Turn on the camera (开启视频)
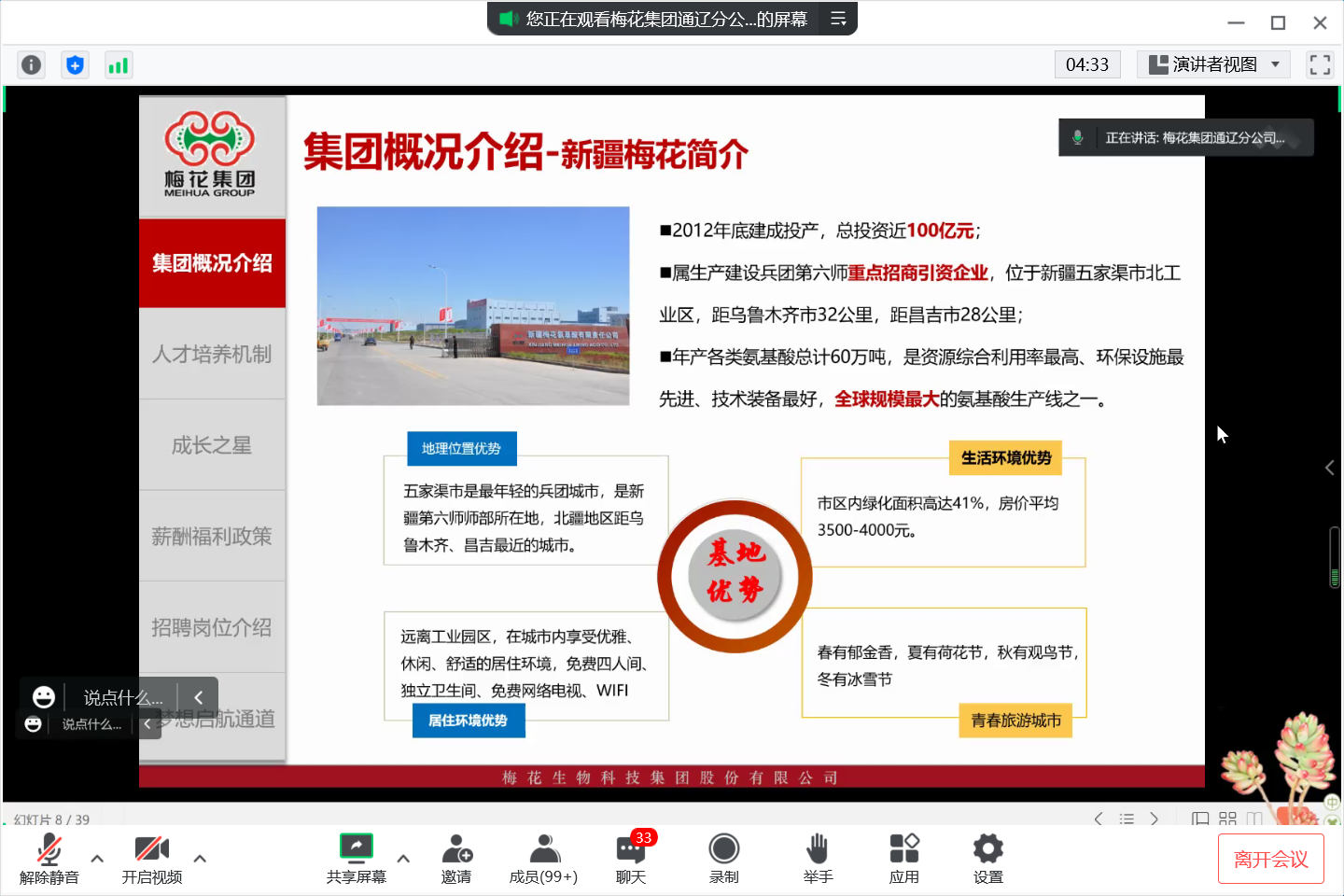1344x896 pixels. 151,858
